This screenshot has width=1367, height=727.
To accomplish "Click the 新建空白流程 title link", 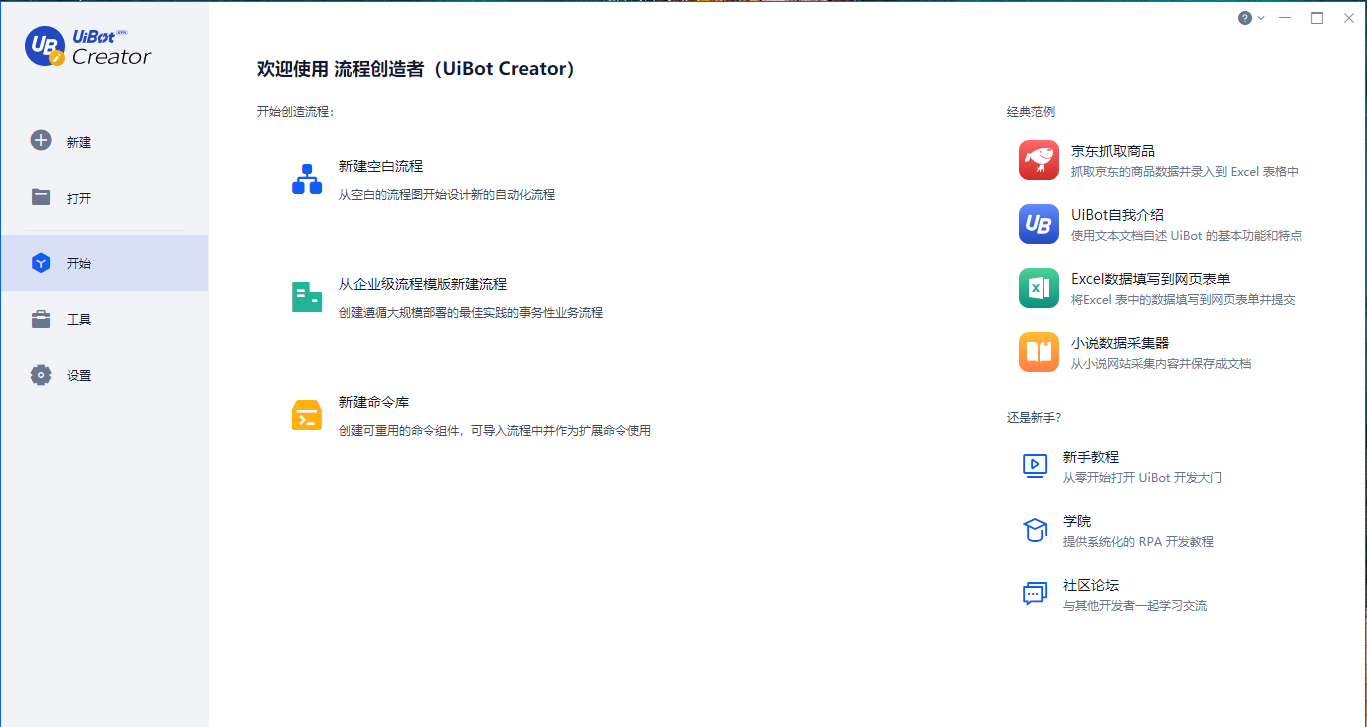I will point(381,166).
